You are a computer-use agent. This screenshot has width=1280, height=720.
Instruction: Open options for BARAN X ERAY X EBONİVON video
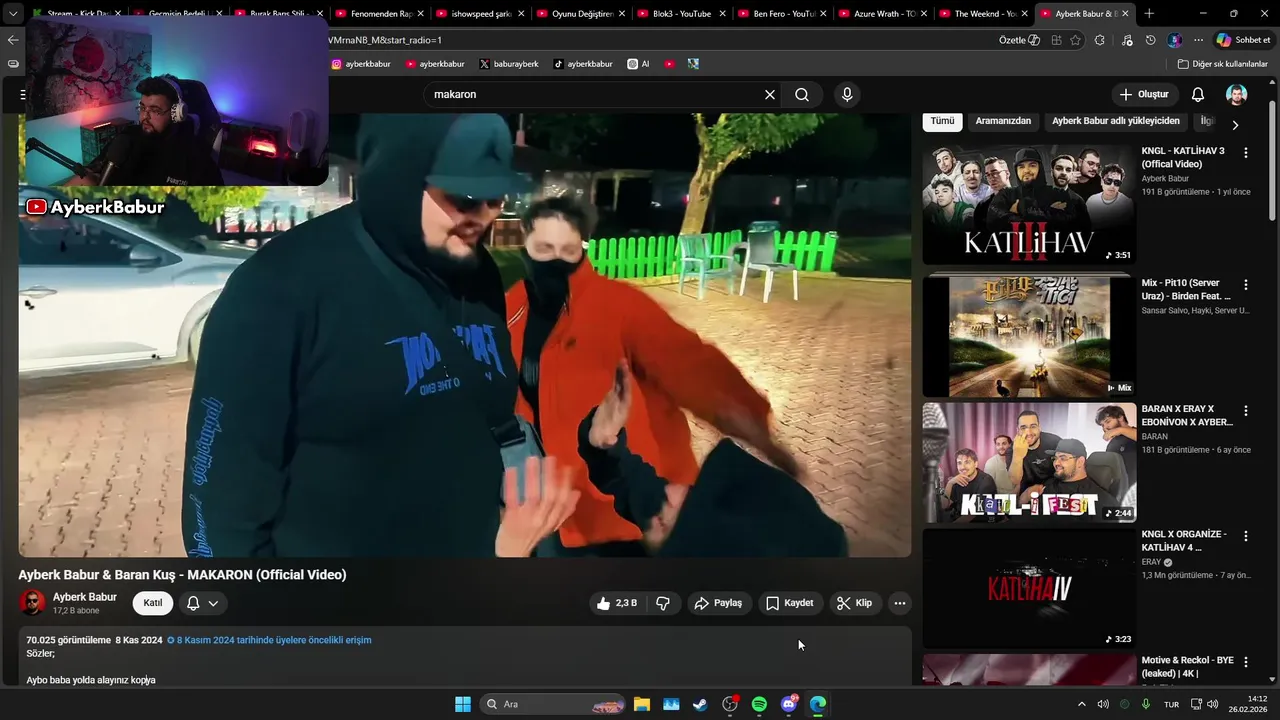pyautogui.click(x=1246, y=410)
